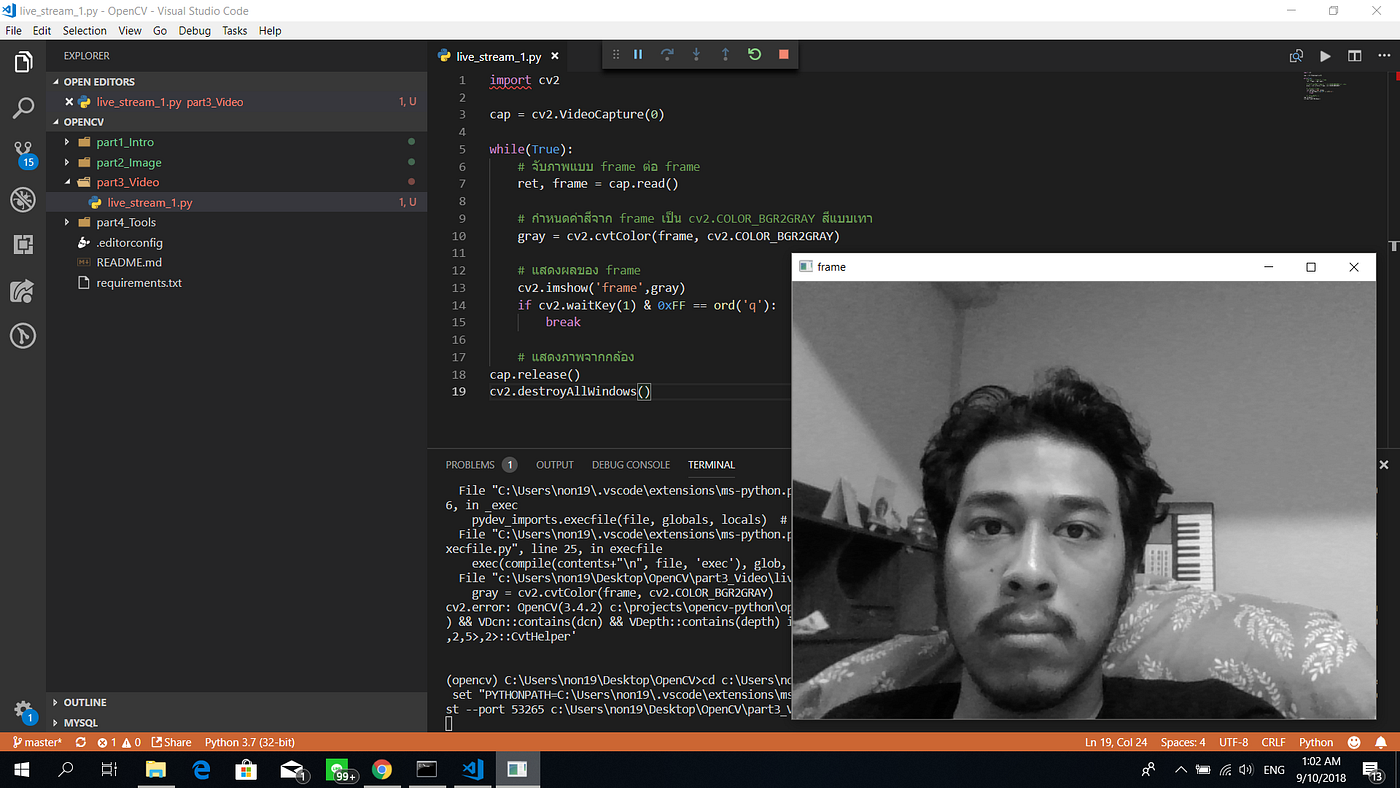The image size is (1400, 788).
Task: Open the Debug menu
Action: (194, 30)
